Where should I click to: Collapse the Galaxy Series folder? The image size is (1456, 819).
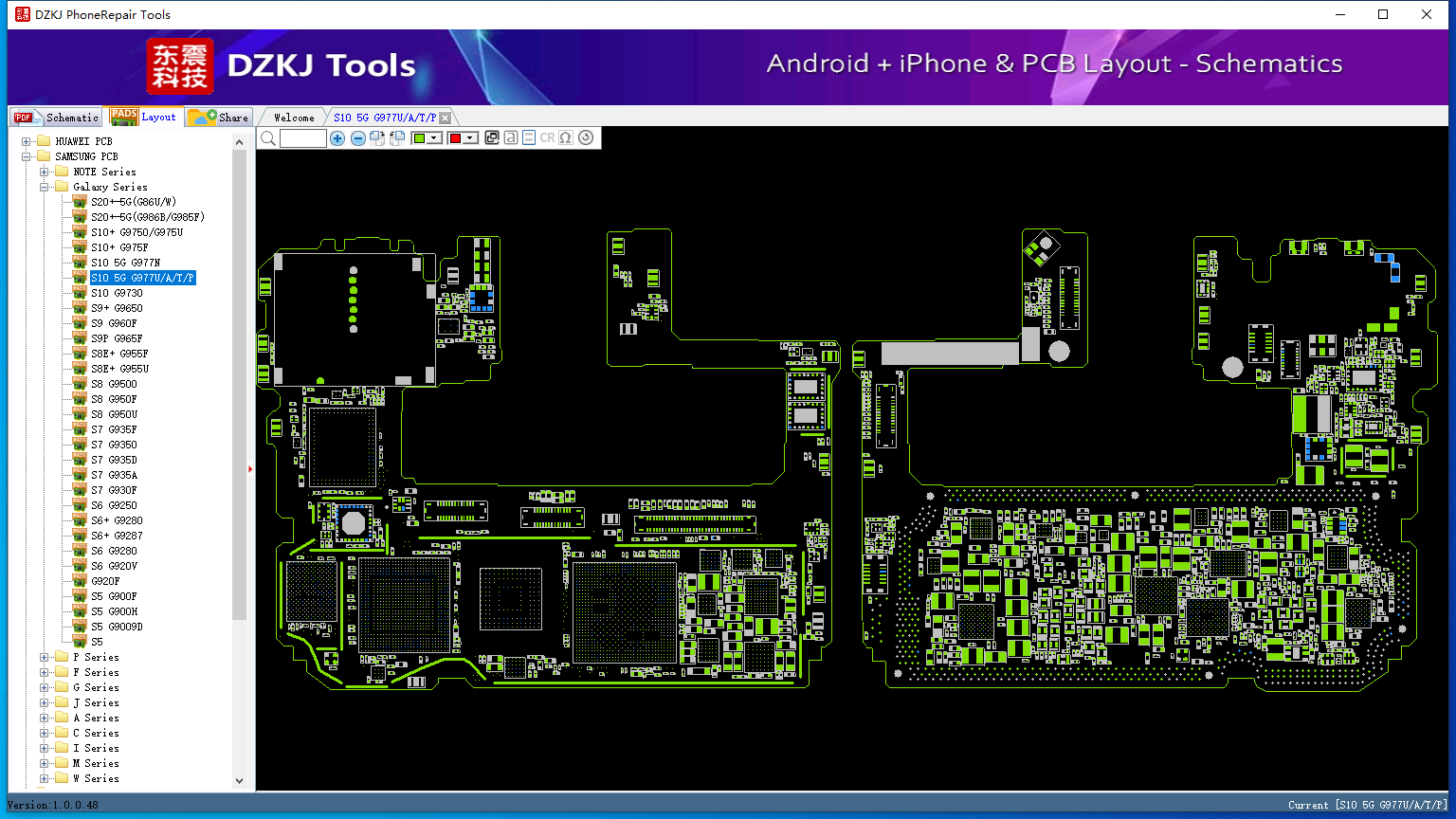point(44,187)
